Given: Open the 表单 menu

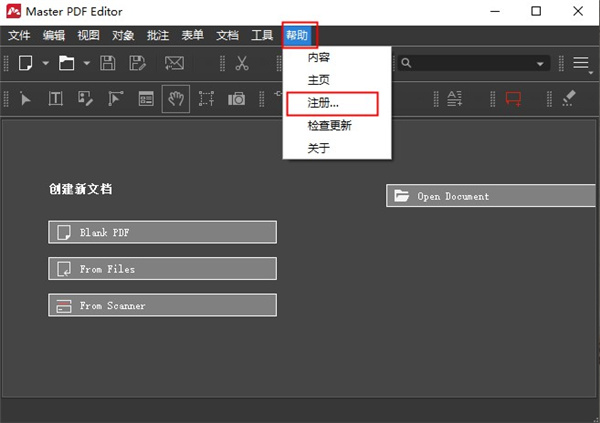Looking at the screenshot, I should tap(192, 36).
